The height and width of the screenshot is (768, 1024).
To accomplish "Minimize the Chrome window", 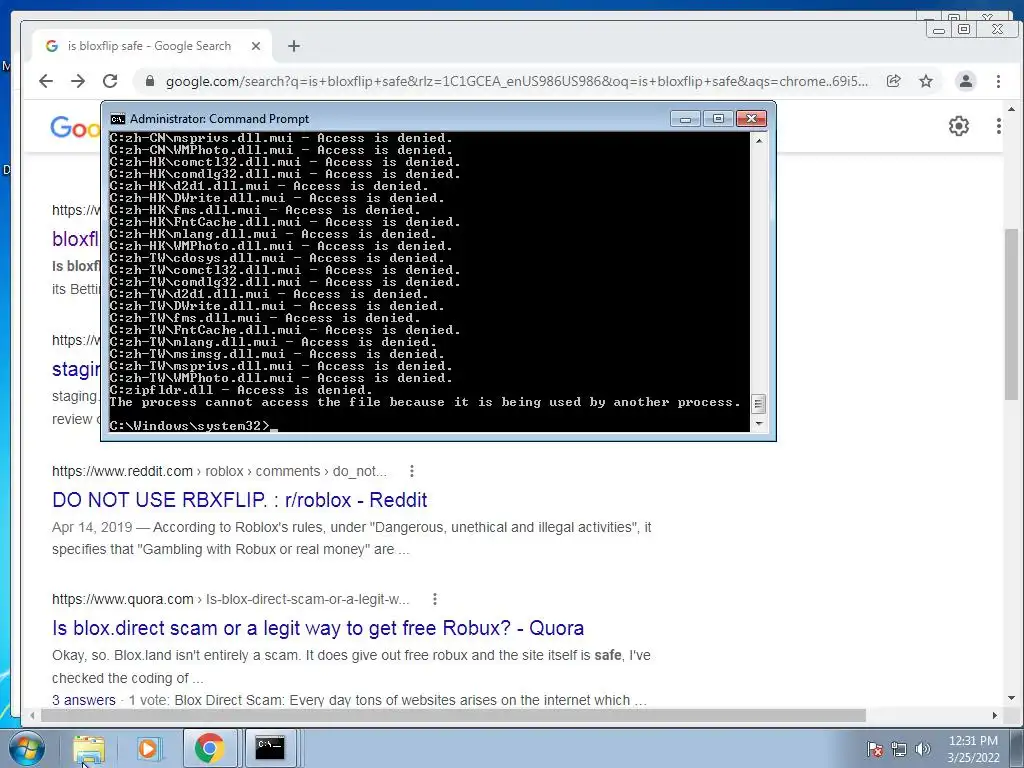I will coord(939,29).
